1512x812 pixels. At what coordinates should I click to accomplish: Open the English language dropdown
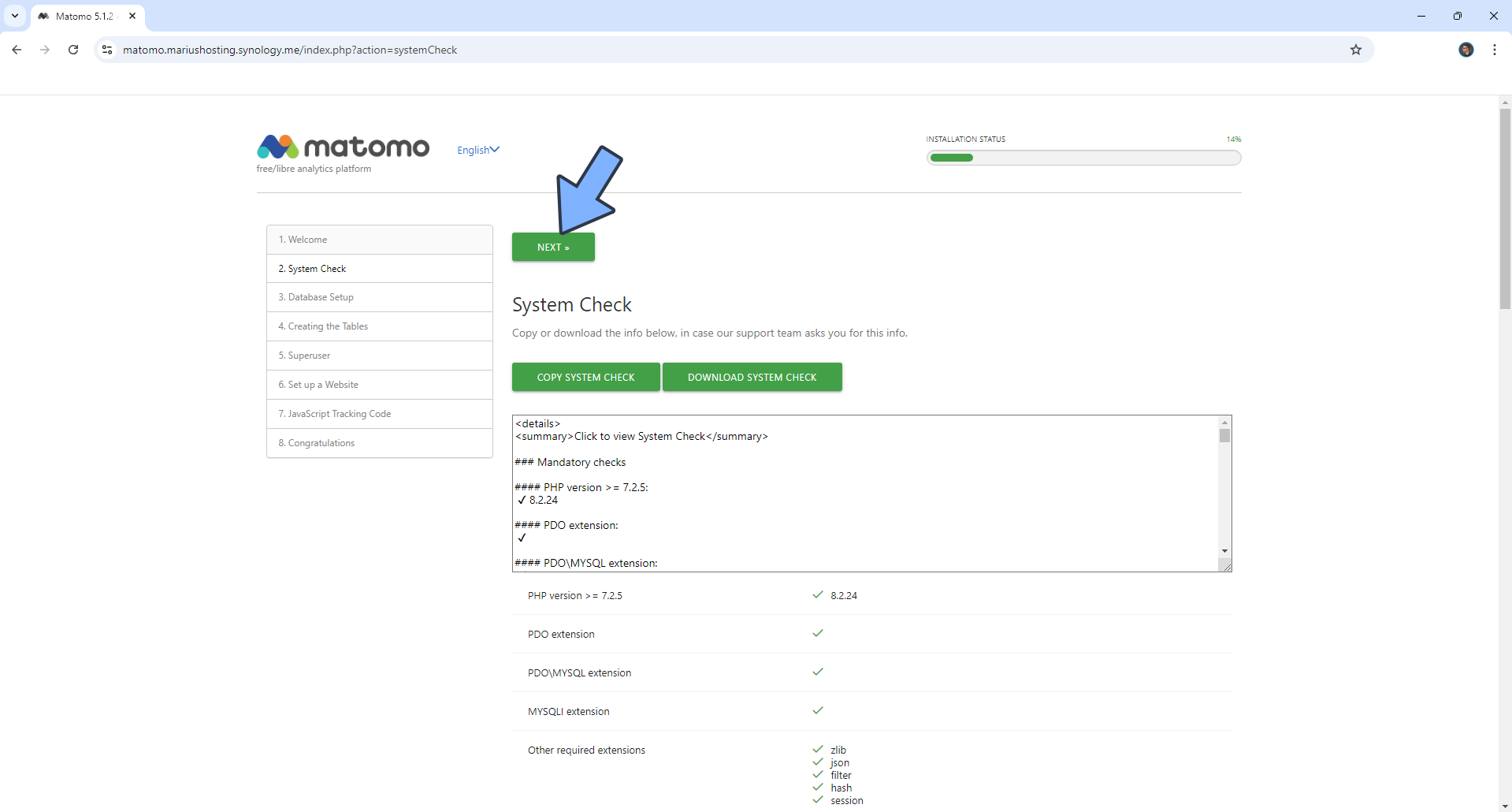point(478,150)
